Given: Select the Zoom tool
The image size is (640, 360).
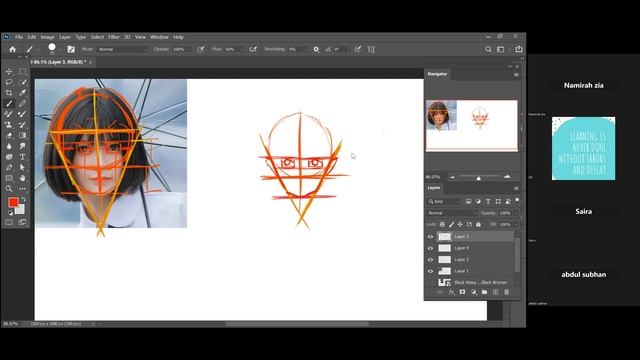Looking at the screenshot, I should click(9, 189).
